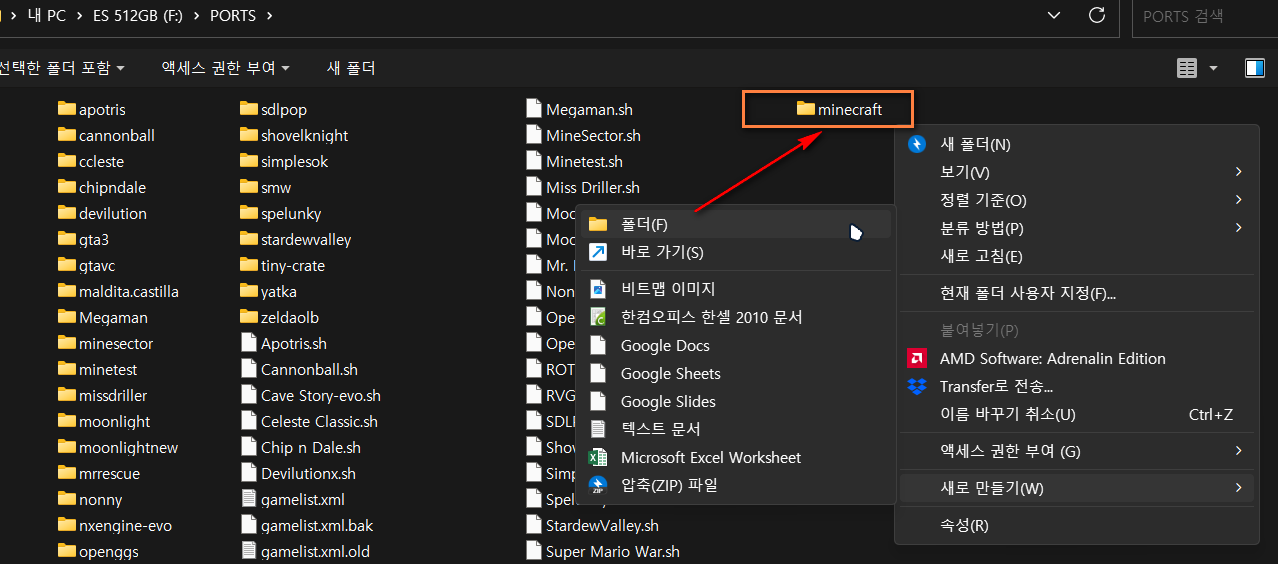Select the devilution folder
This screenshot has width=1278, height=564.
(x=102, y=213)
